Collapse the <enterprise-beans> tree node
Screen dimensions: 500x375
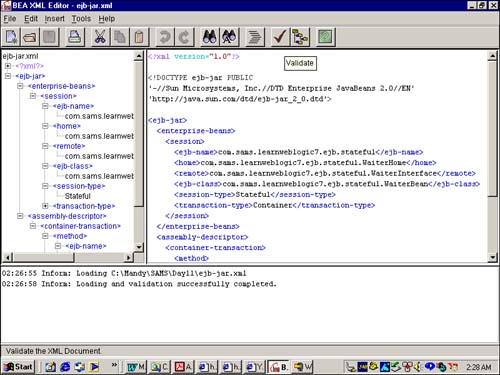[20, 86]
